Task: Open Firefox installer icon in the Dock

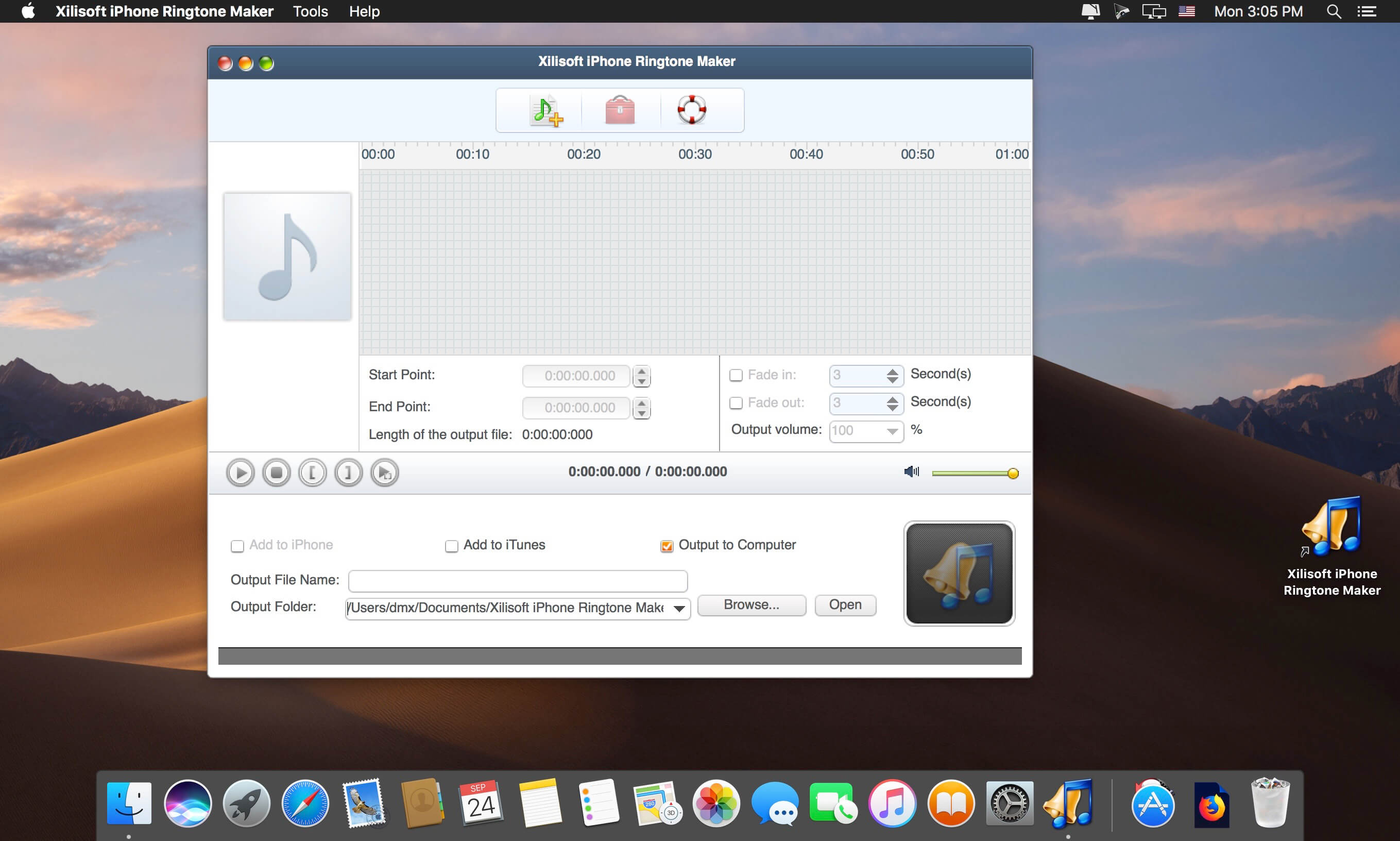Action: coord(1211,805)
